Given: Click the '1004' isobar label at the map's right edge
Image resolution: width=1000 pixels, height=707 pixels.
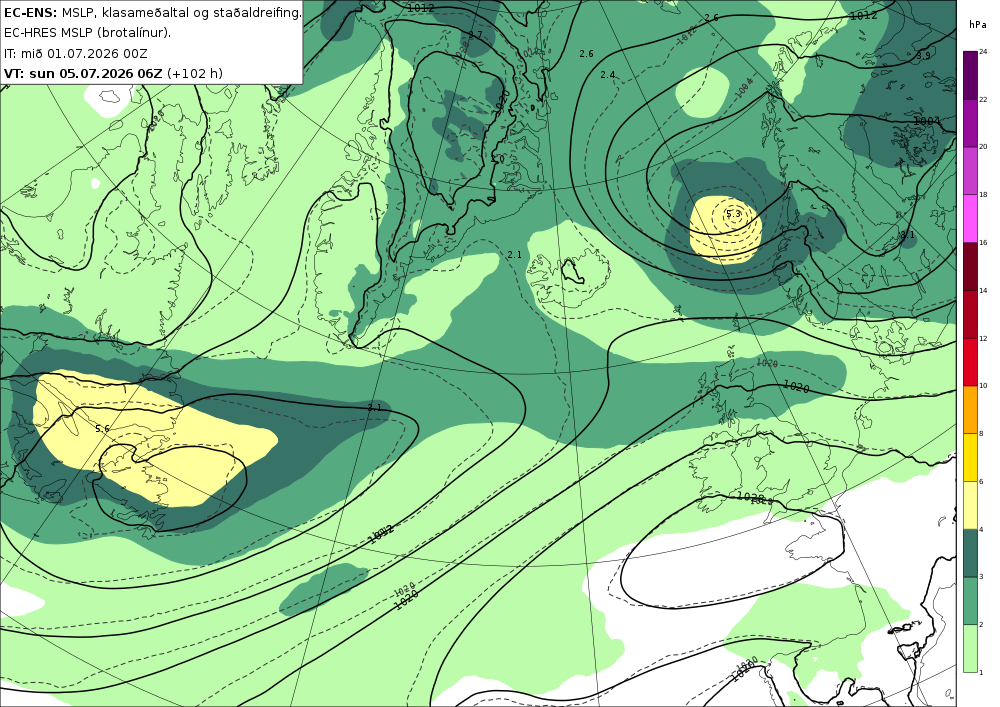Looking at the screenshot, I should (927, 121).
